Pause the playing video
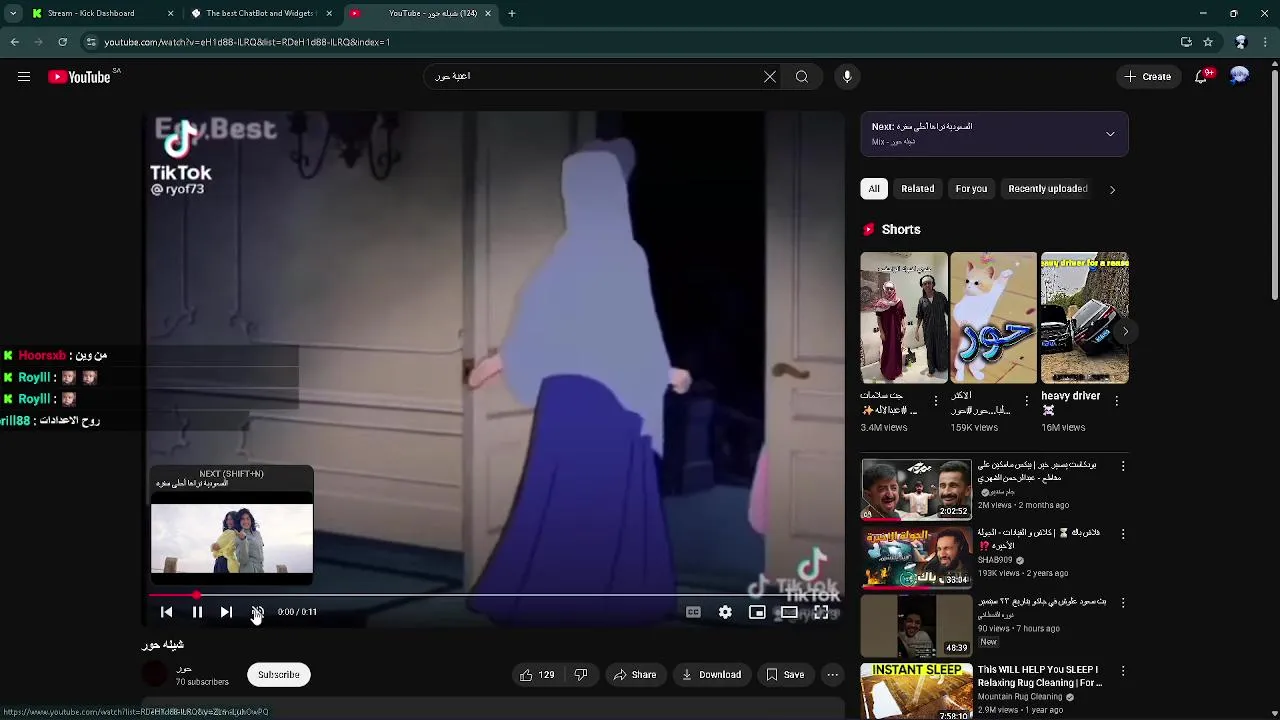The height and width of the screenshot is (720, 1280). pyautogui.click(x=197, y=612)
